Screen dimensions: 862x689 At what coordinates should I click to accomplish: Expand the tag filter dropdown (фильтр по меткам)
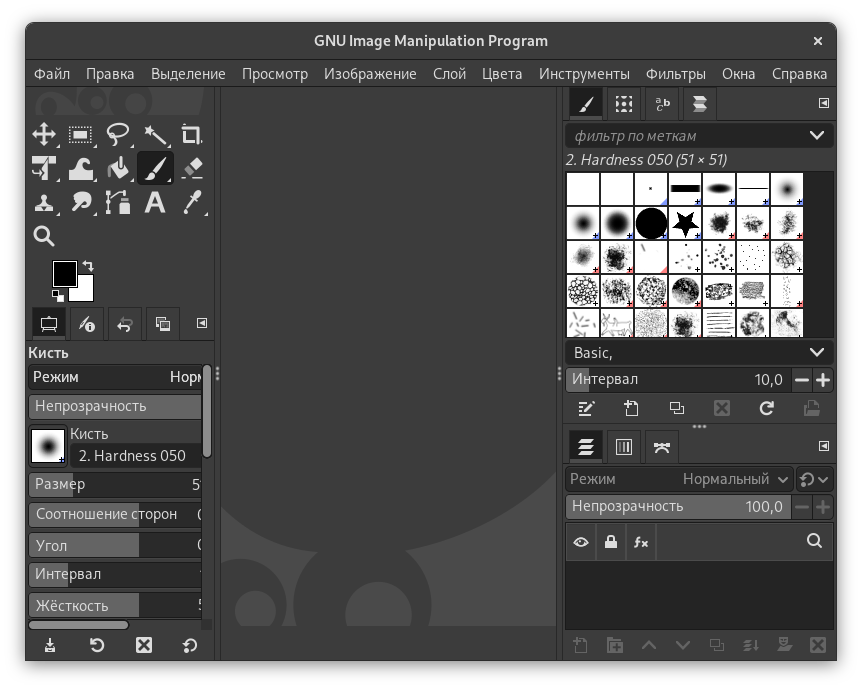817,135
